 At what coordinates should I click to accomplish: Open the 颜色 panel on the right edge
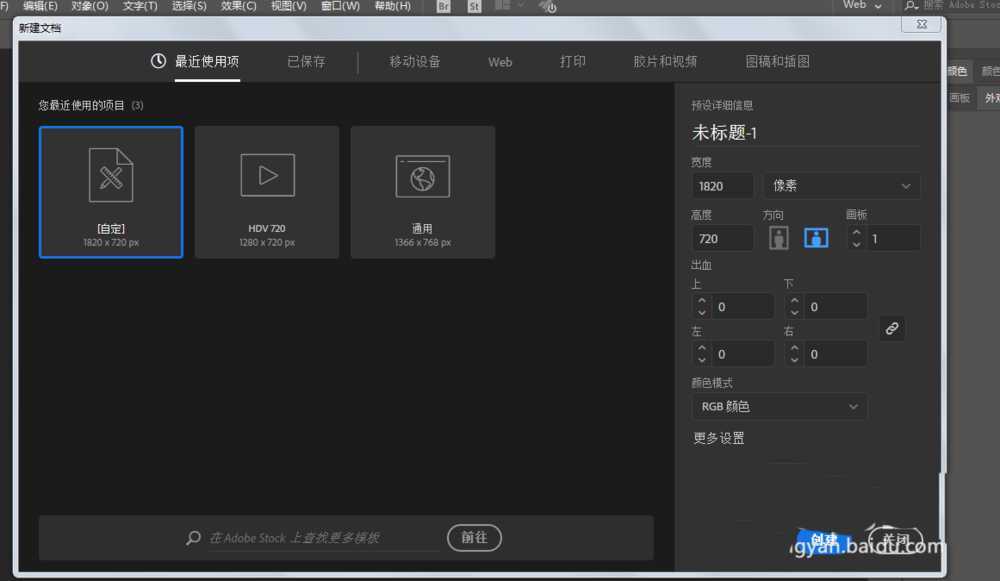click(957, 71)
